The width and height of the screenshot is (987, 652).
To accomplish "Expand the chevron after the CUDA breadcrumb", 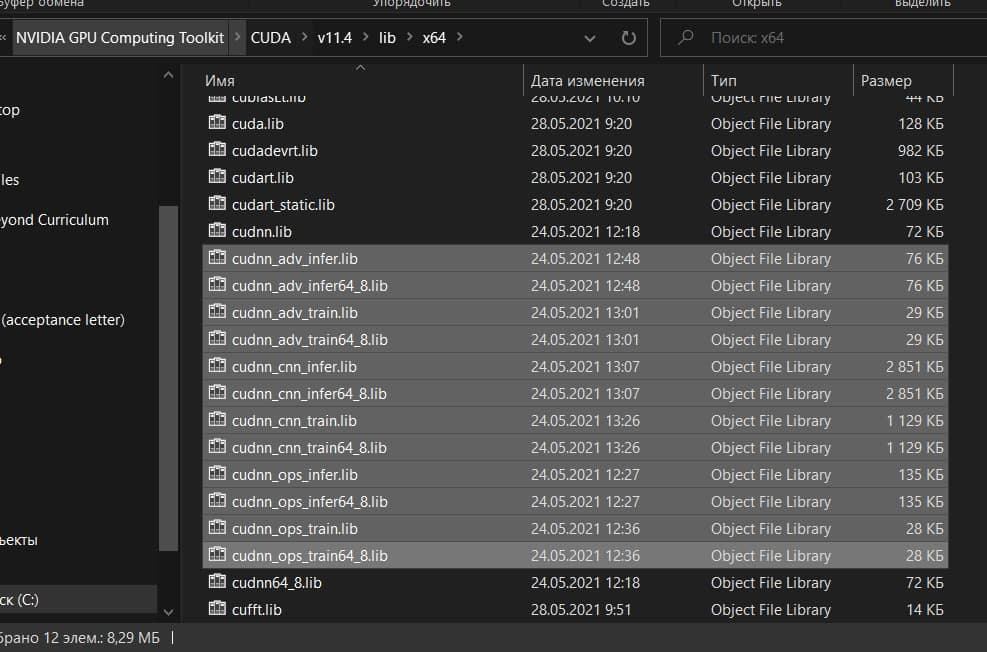I will [x=304, y=38].
